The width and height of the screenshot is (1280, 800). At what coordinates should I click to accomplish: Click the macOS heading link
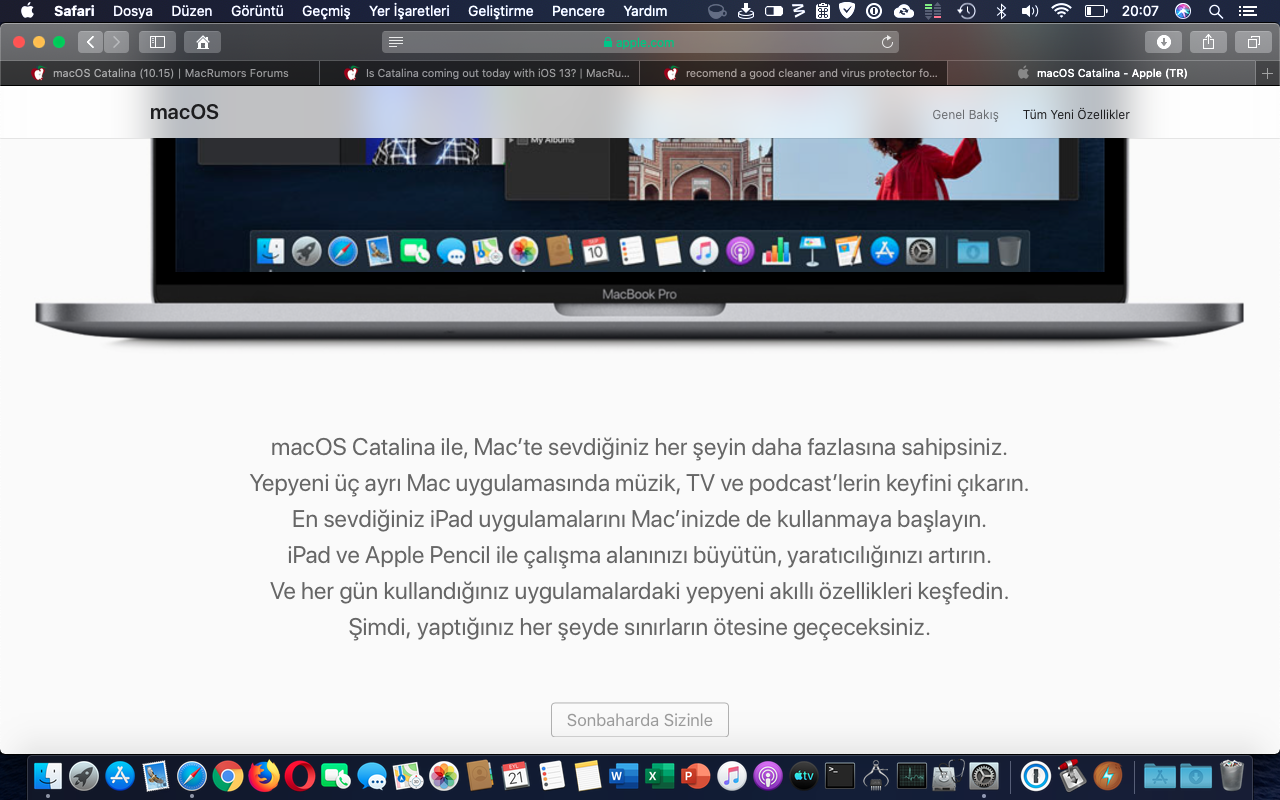184,112
